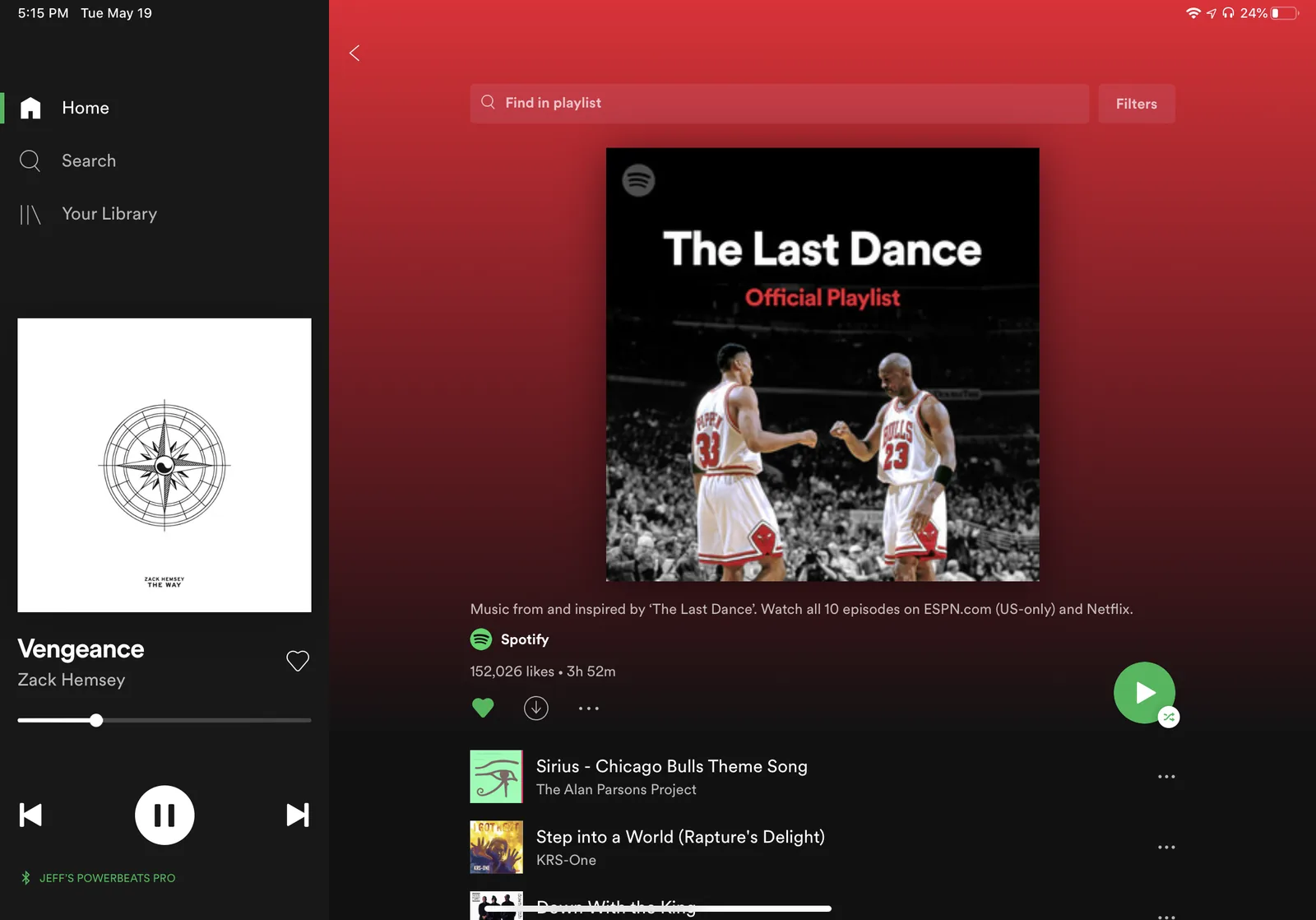Open the Spotify creator profile link
Screen dimensions: 1316x920
[524, 639]
